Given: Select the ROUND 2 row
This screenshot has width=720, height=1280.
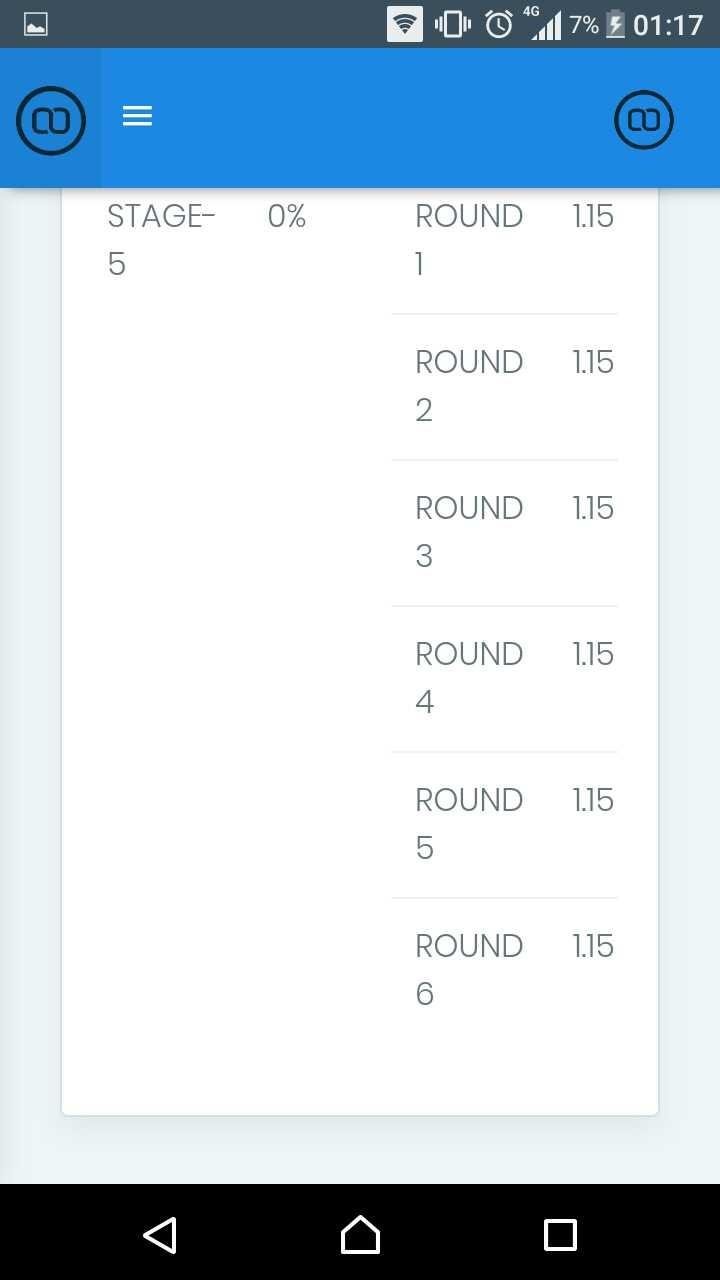Looking at the screenshot, I should coord(505,387).
